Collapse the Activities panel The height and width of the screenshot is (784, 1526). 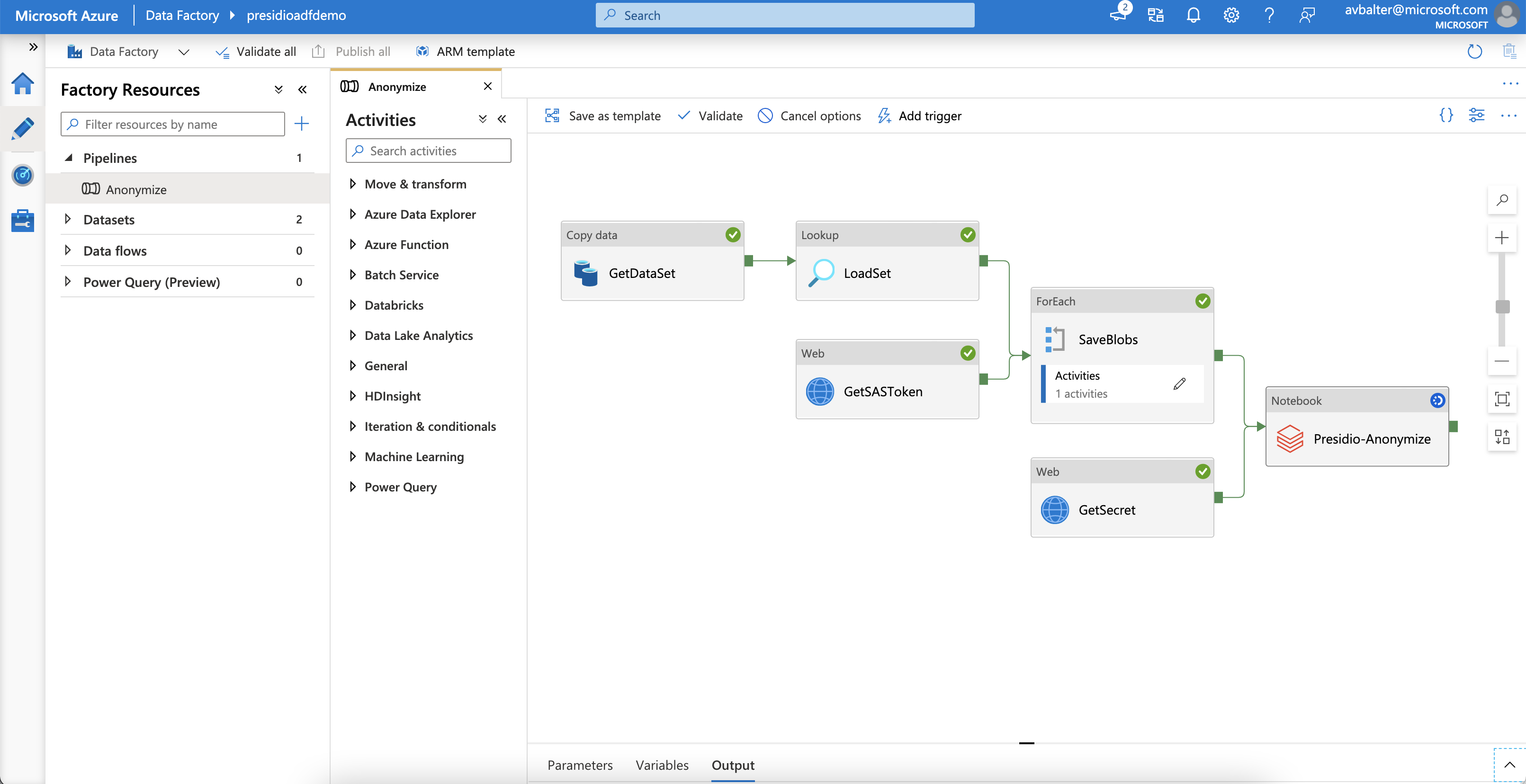(x=502, y=119)
